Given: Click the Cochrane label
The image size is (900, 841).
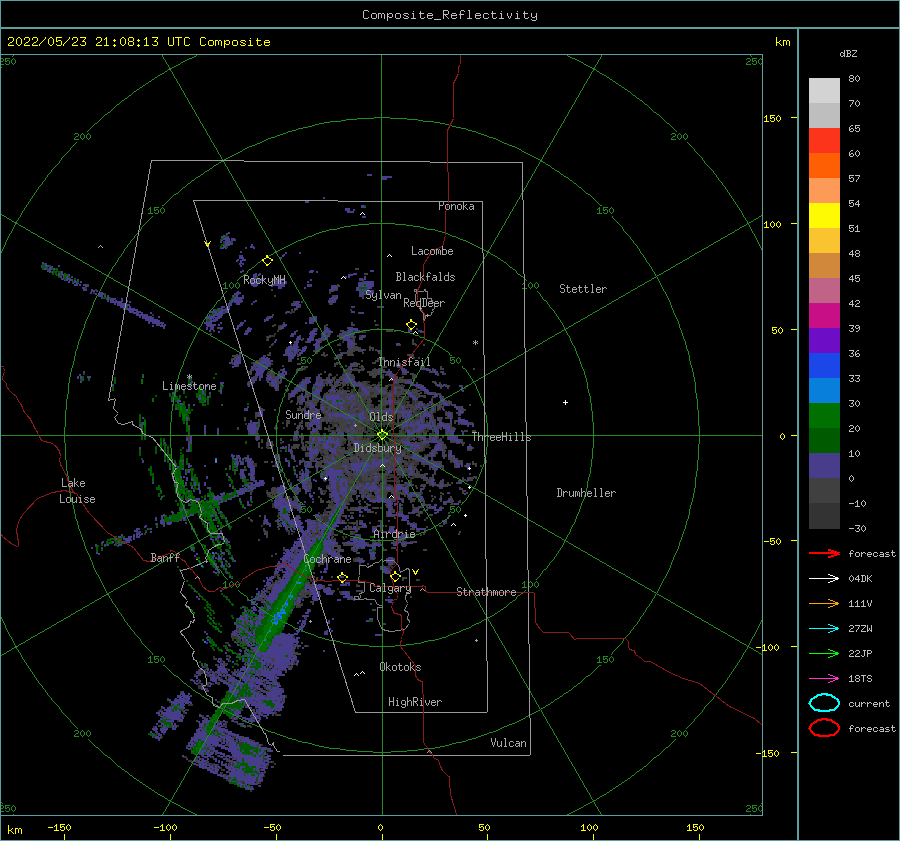Looking at the screenshot, I should 327,559.
